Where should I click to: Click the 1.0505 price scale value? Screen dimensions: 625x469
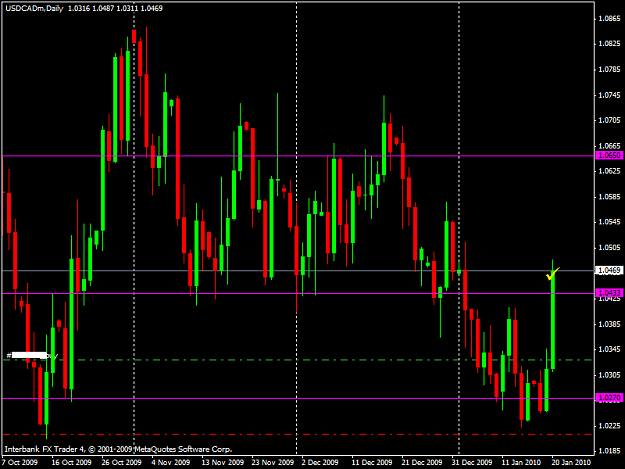[610, 247]
